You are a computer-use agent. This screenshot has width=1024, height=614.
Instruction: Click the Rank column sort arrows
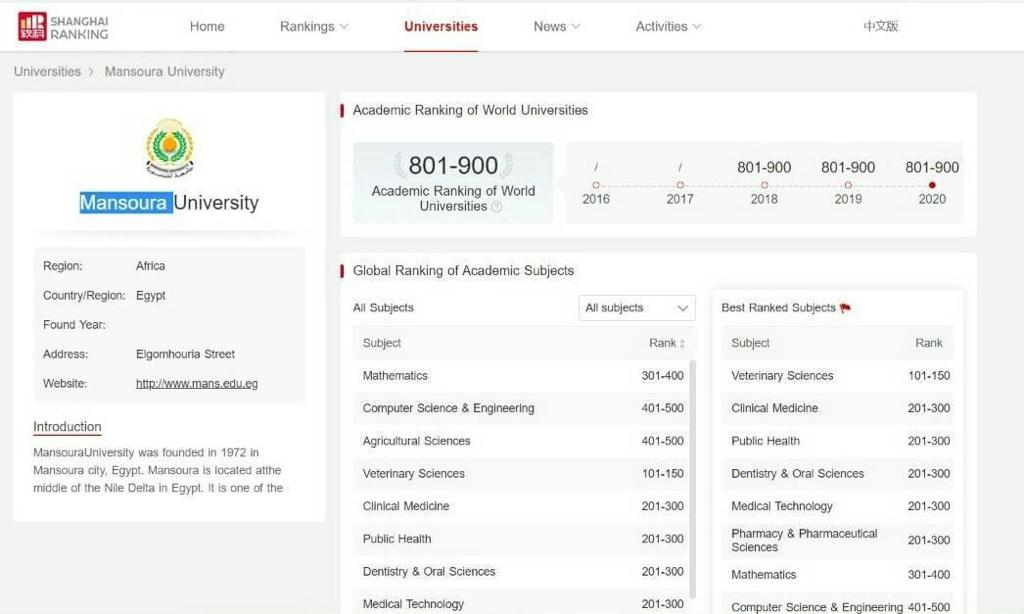683,343
